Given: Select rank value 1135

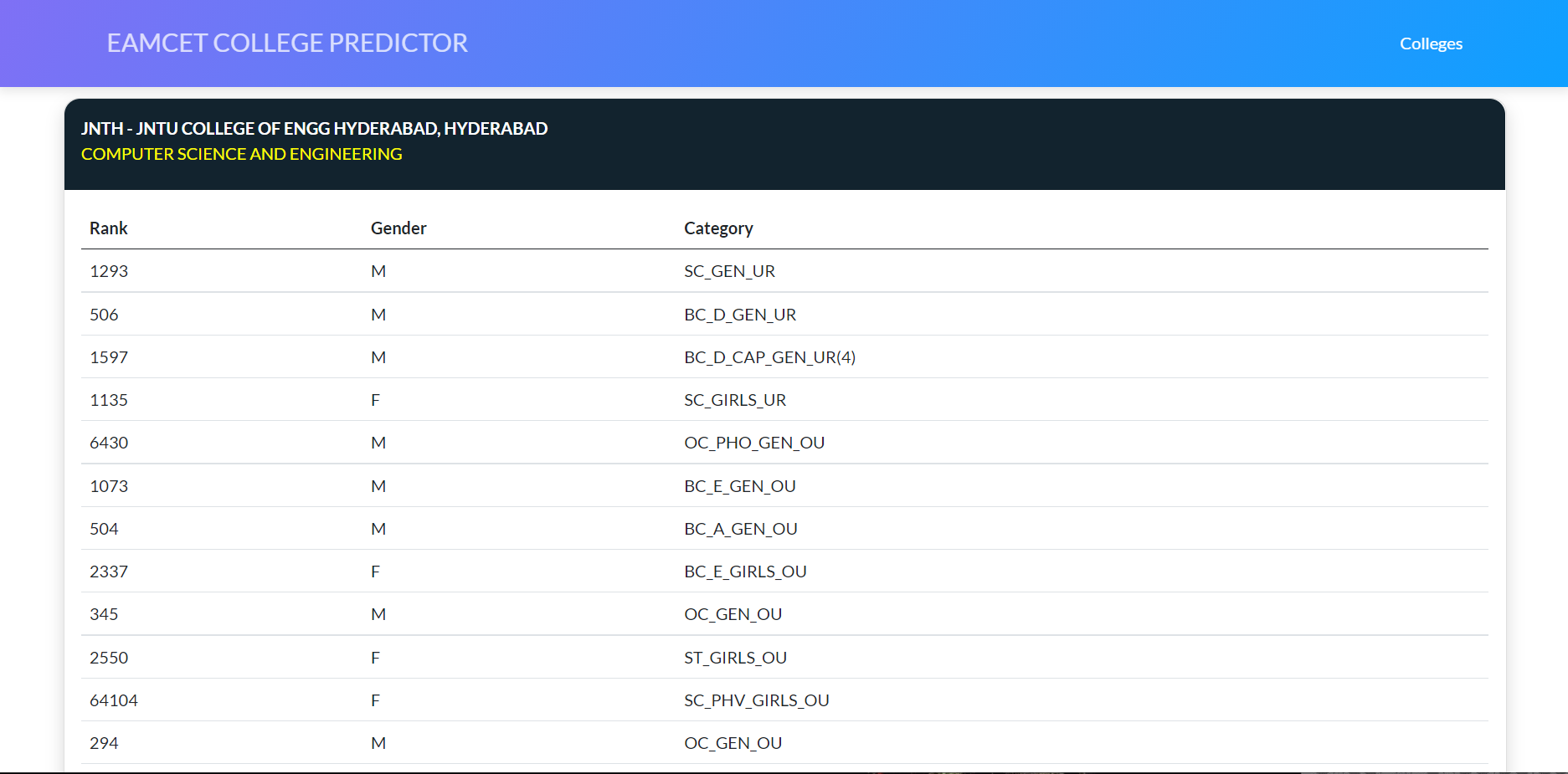Looking at the screenshot, I should point(109,400).
